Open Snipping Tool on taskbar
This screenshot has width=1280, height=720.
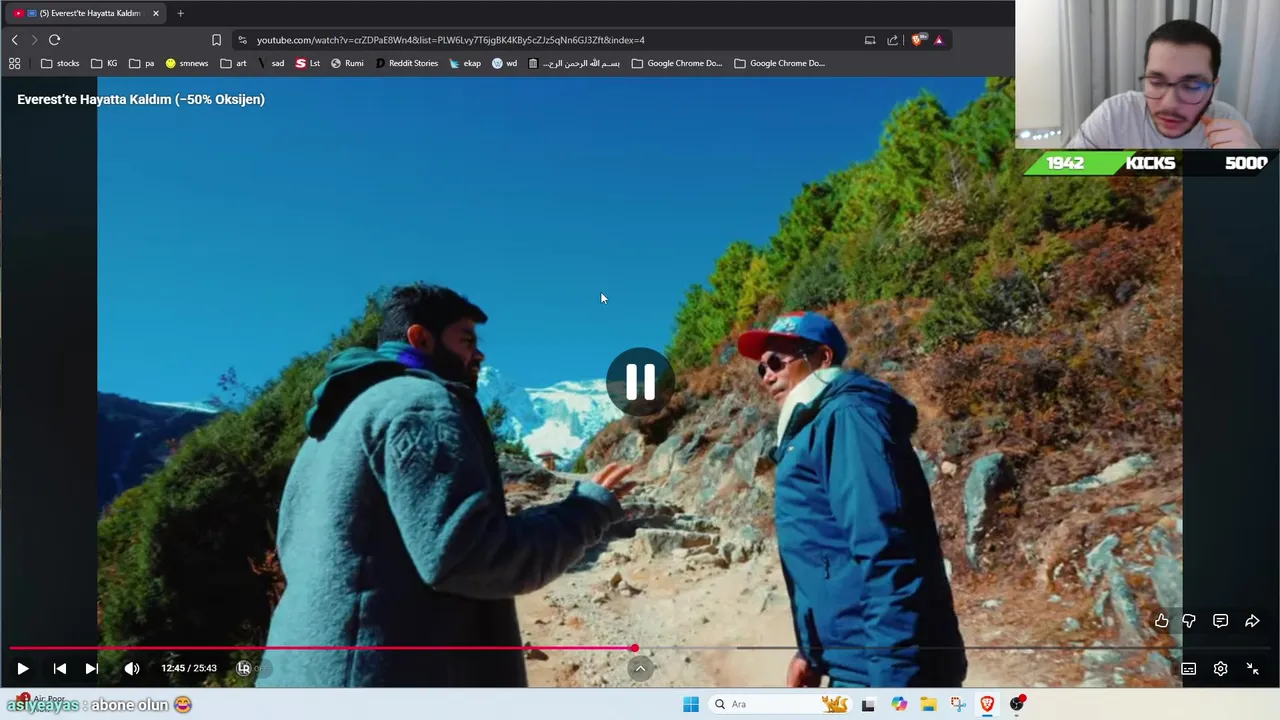(958, 704)
